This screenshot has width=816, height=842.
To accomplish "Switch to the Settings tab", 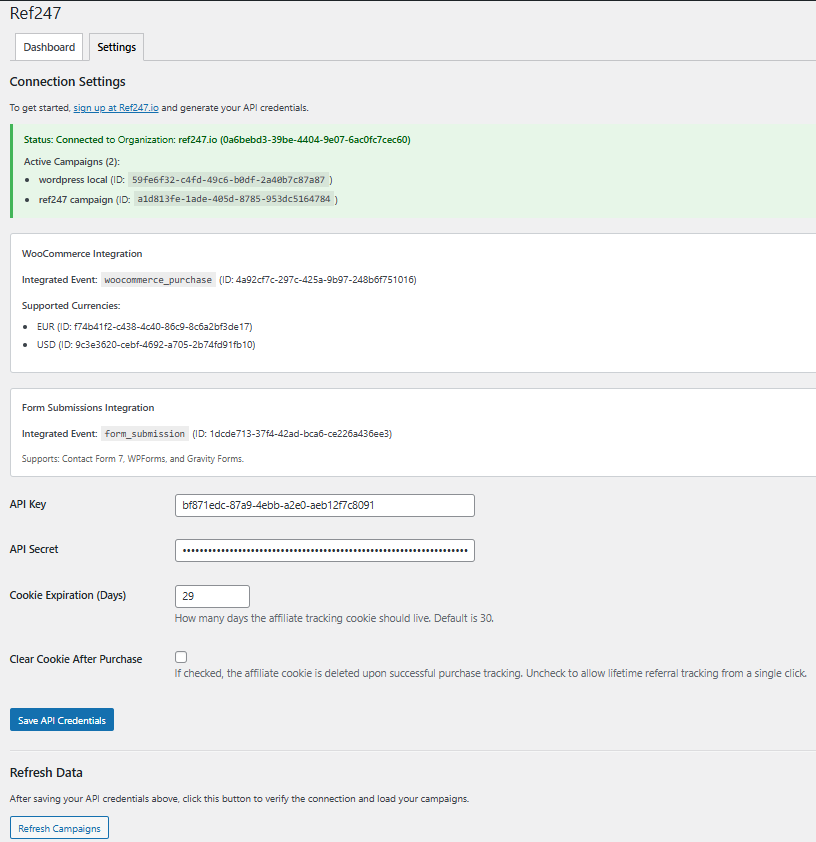I will click(116, 46).
